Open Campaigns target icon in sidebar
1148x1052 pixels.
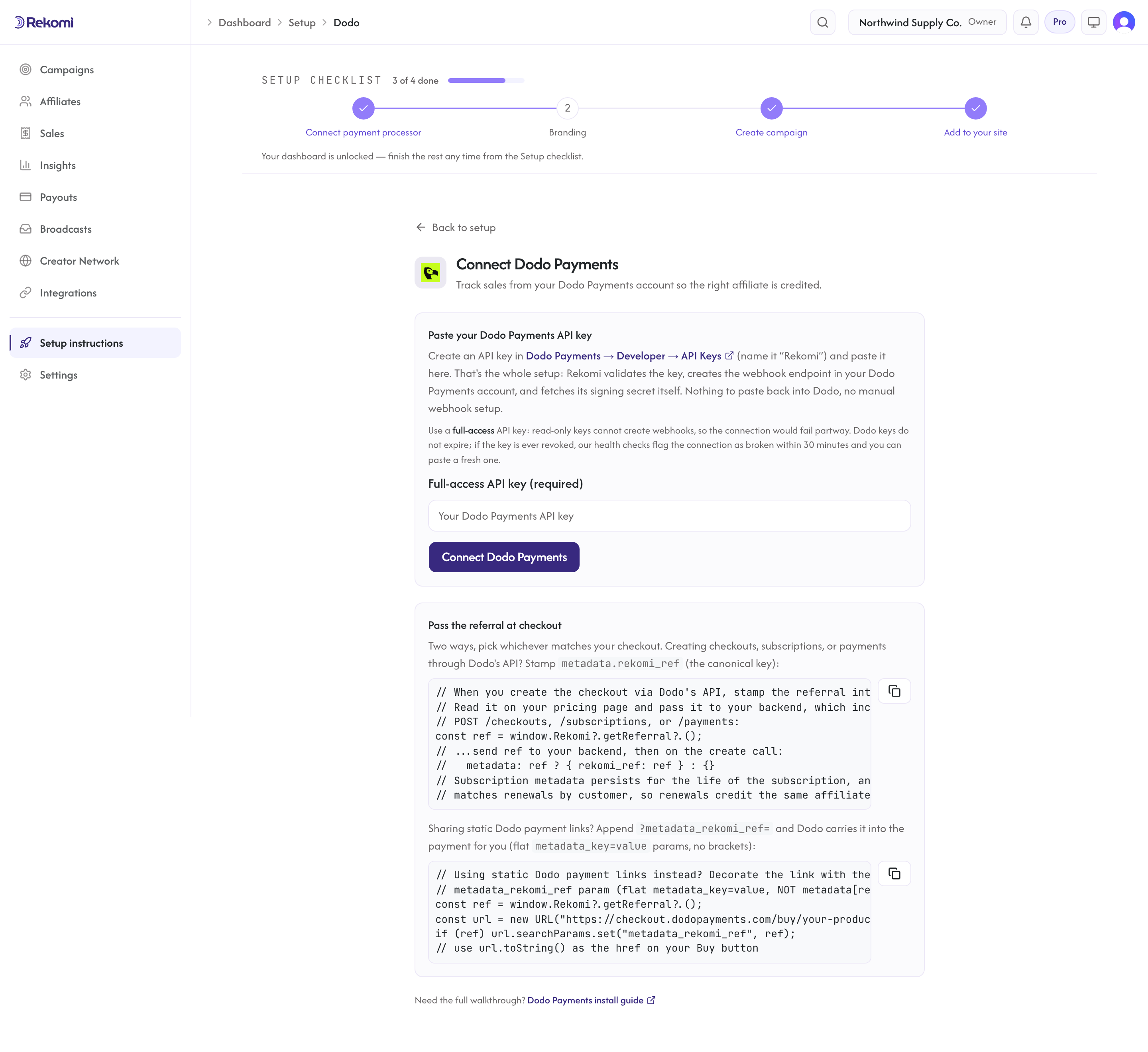pos(26,69)
